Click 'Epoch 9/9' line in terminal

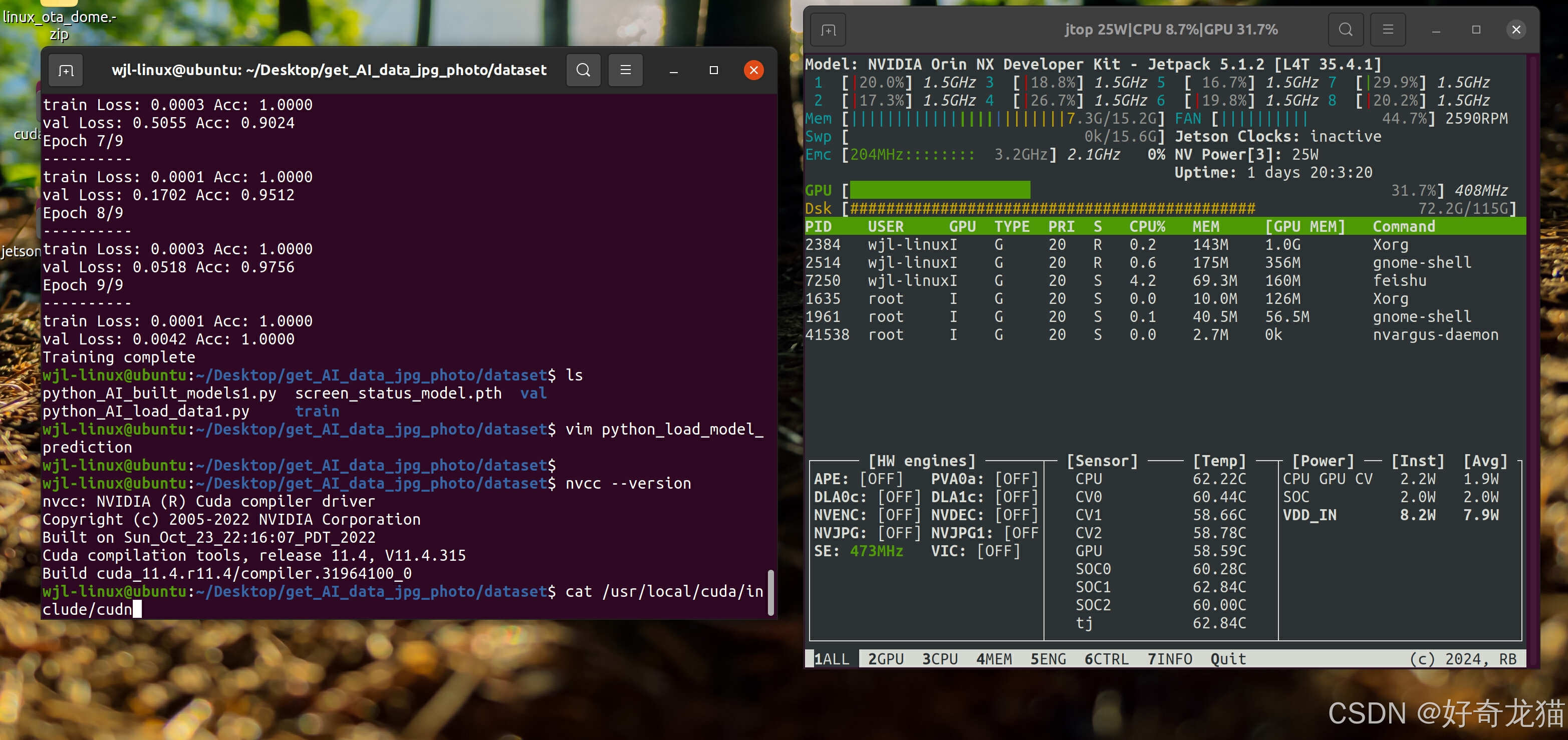[83, 285]
